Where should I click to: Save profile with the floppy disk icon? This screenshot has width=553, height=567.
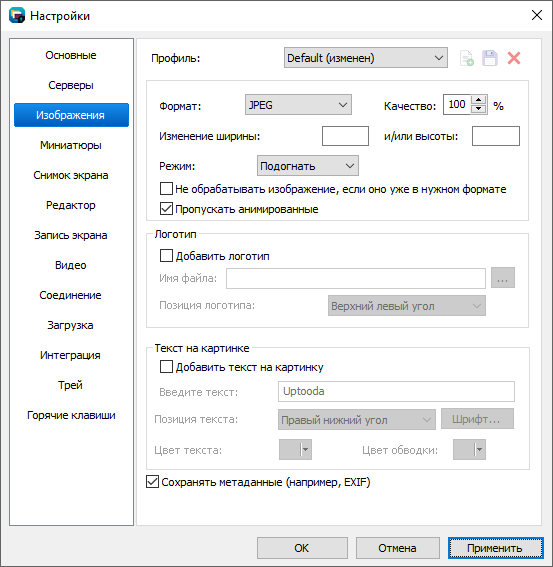click(x=490, y=58)
